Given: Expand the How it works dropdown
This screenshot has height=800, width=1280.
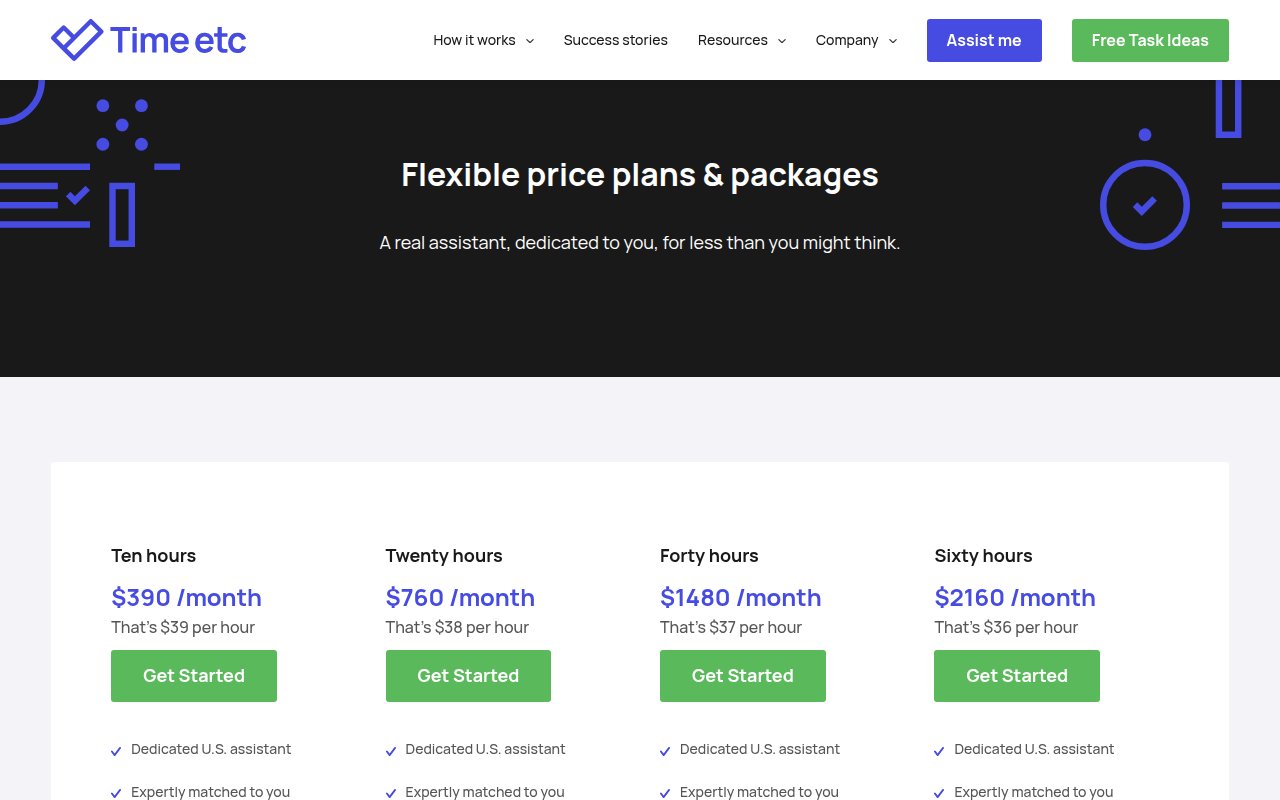Looking at the screenshot, I should click(483, 40).
